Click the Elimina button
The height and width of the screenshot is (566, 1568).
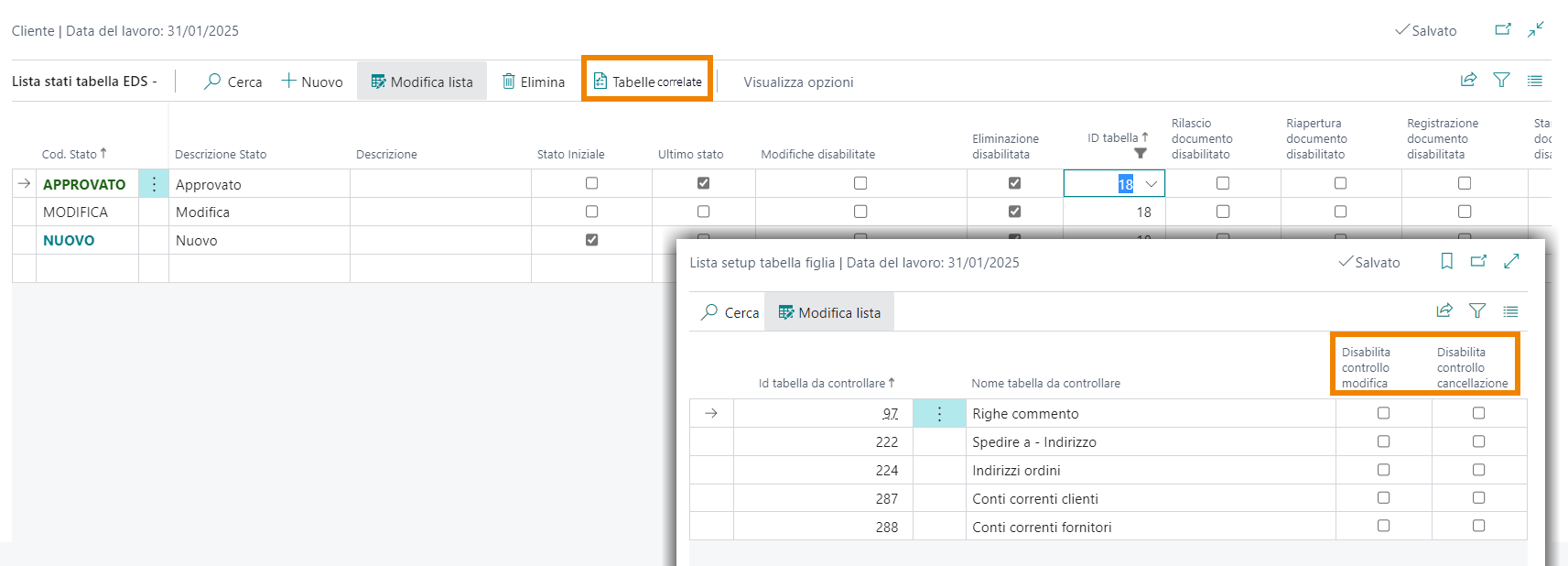point(534,82)
